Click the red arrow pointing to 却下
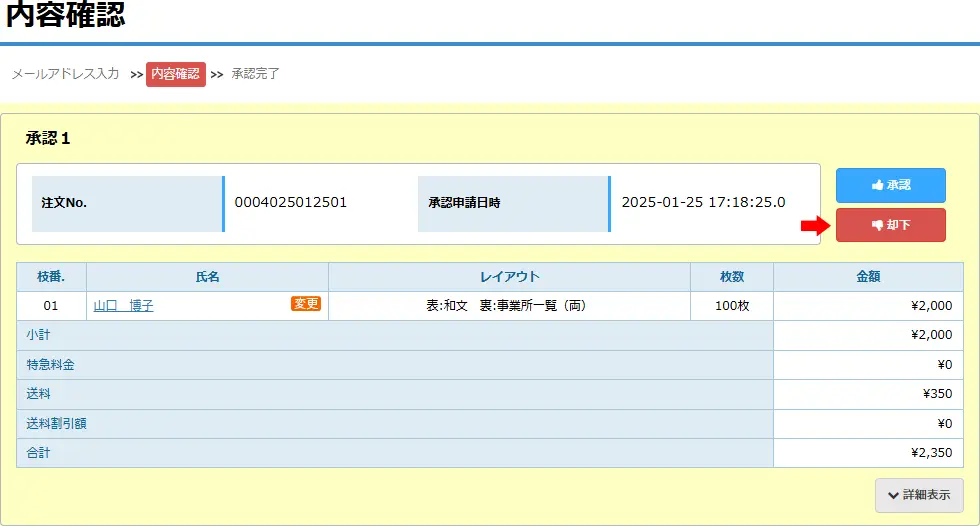The height and width of the screenshot is (526, 980). pyautogui.click(x=816, y=225)
